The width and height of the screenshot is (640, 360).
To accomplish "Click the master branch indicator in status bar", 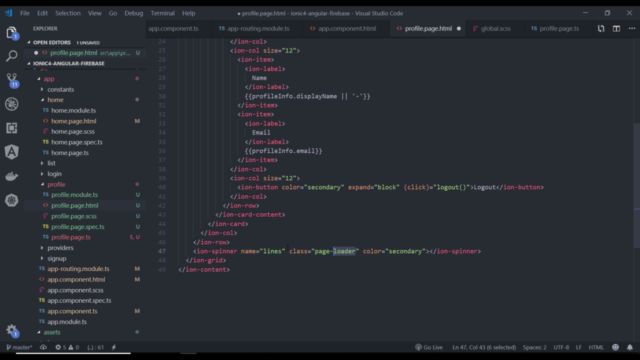I will [x=19, y=347].
